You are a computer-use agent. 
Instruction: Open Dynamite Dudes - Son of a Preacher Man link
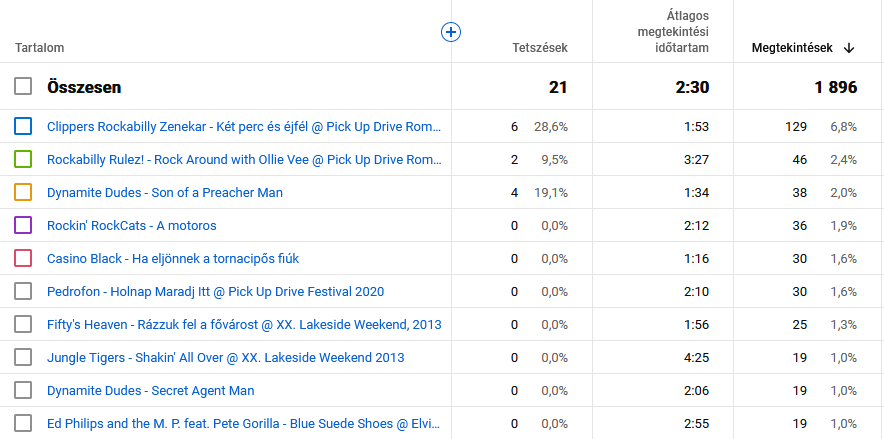point(165,193)
